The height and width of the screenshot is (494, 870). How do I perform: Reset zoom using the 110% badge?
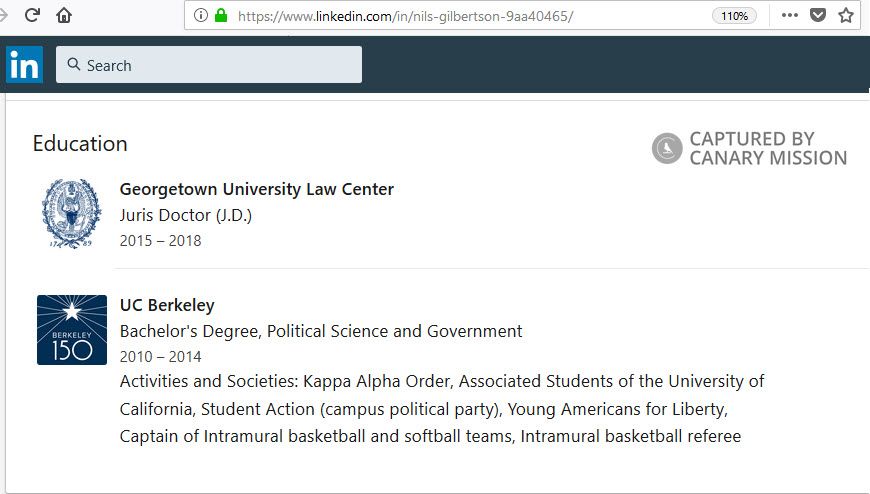[734, 16]
